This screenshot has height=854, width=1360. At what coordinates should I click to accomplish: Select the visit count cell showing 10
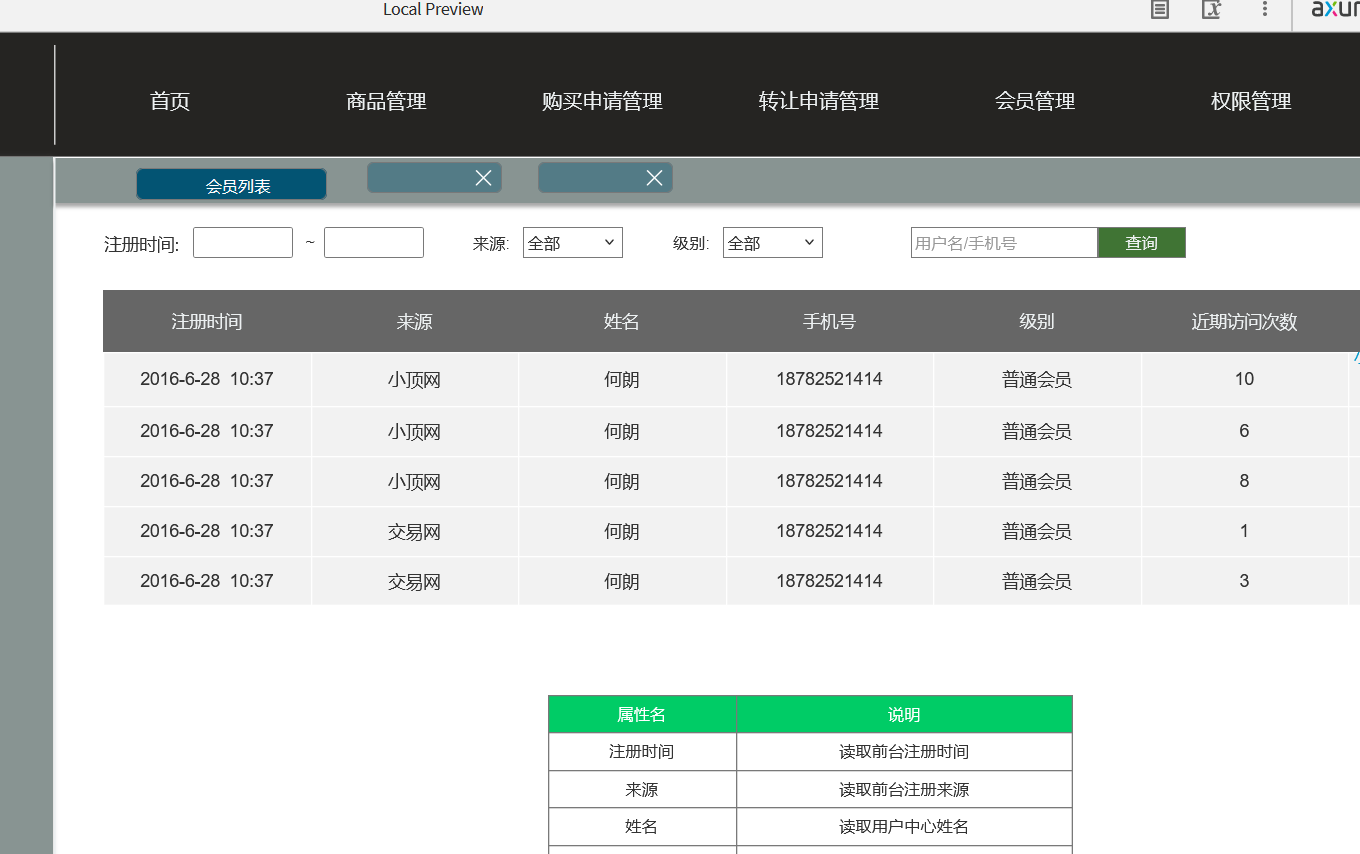click(x=1244, y=379)
